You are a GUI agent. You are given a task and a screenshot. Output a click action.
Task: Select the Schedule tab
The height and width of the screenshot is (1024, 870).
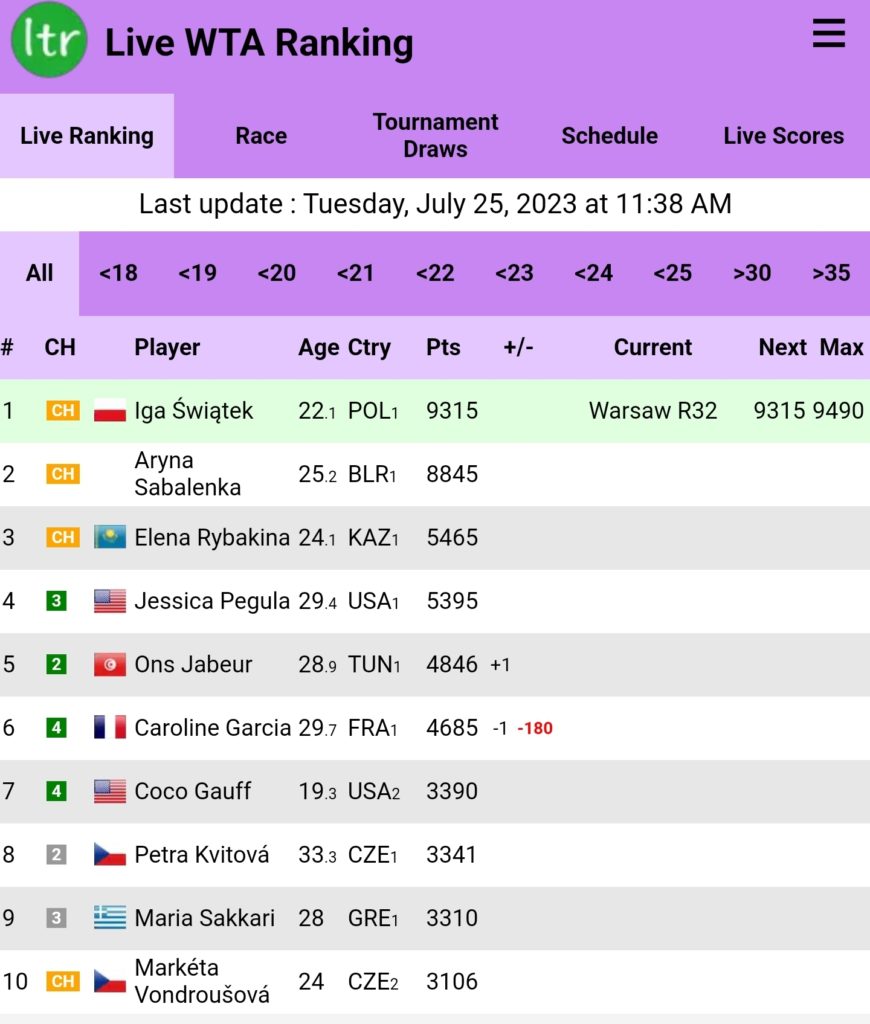tap(609, 136)
